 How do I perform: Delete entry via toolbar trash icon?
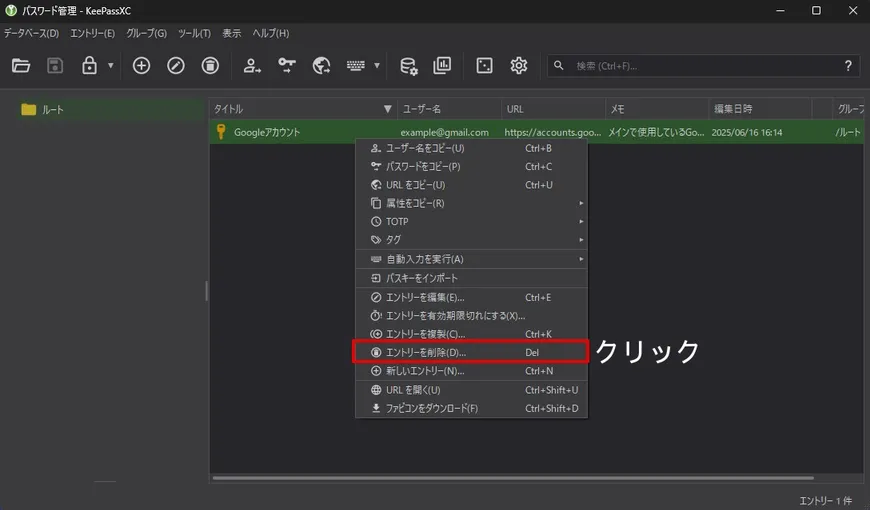click(x=210, y=65)
